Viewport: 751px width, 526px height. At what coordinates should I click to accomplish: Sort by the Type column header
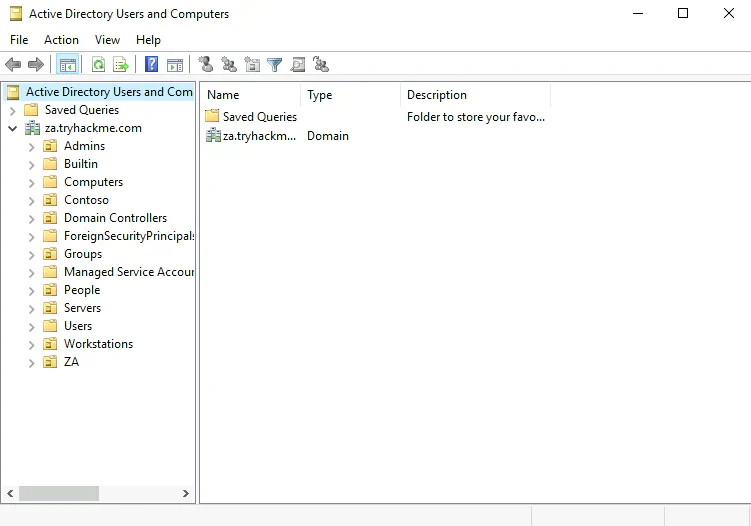click(351, 95)
